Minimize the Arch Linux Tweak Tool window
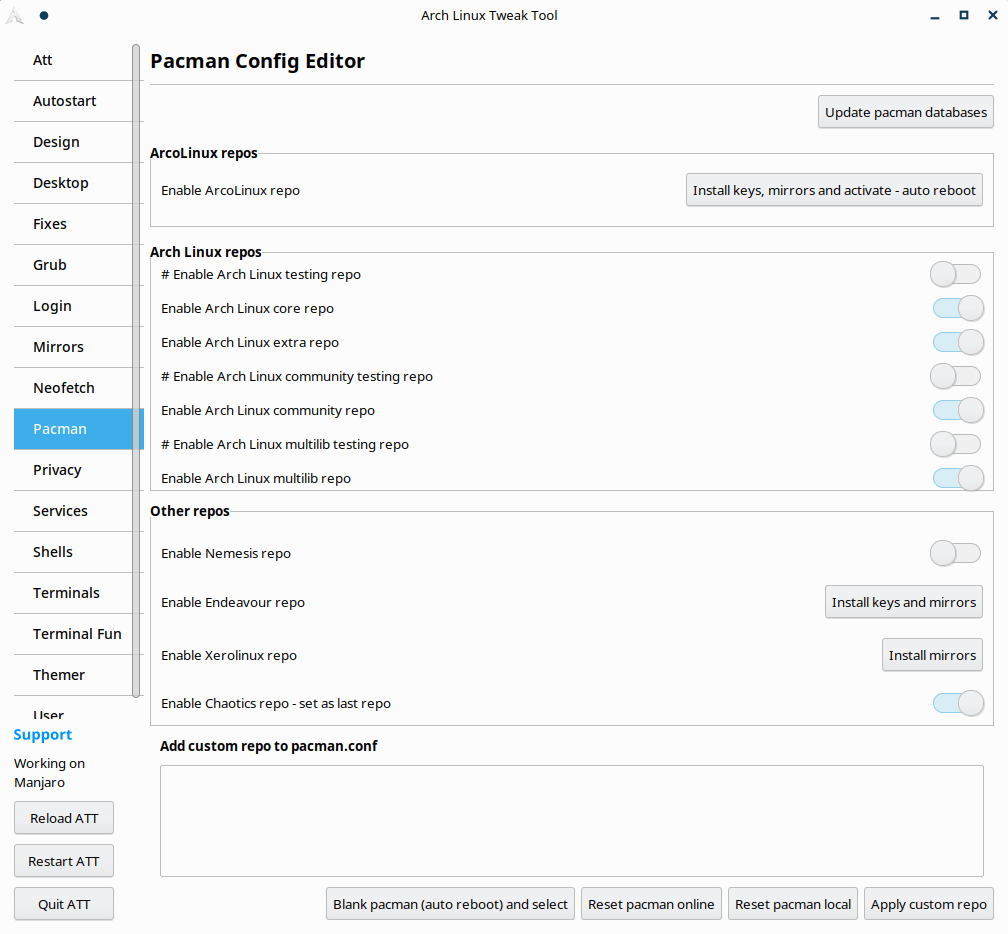Image resolution: width=1008 pixels, height=934 pixels. [935, 16]
